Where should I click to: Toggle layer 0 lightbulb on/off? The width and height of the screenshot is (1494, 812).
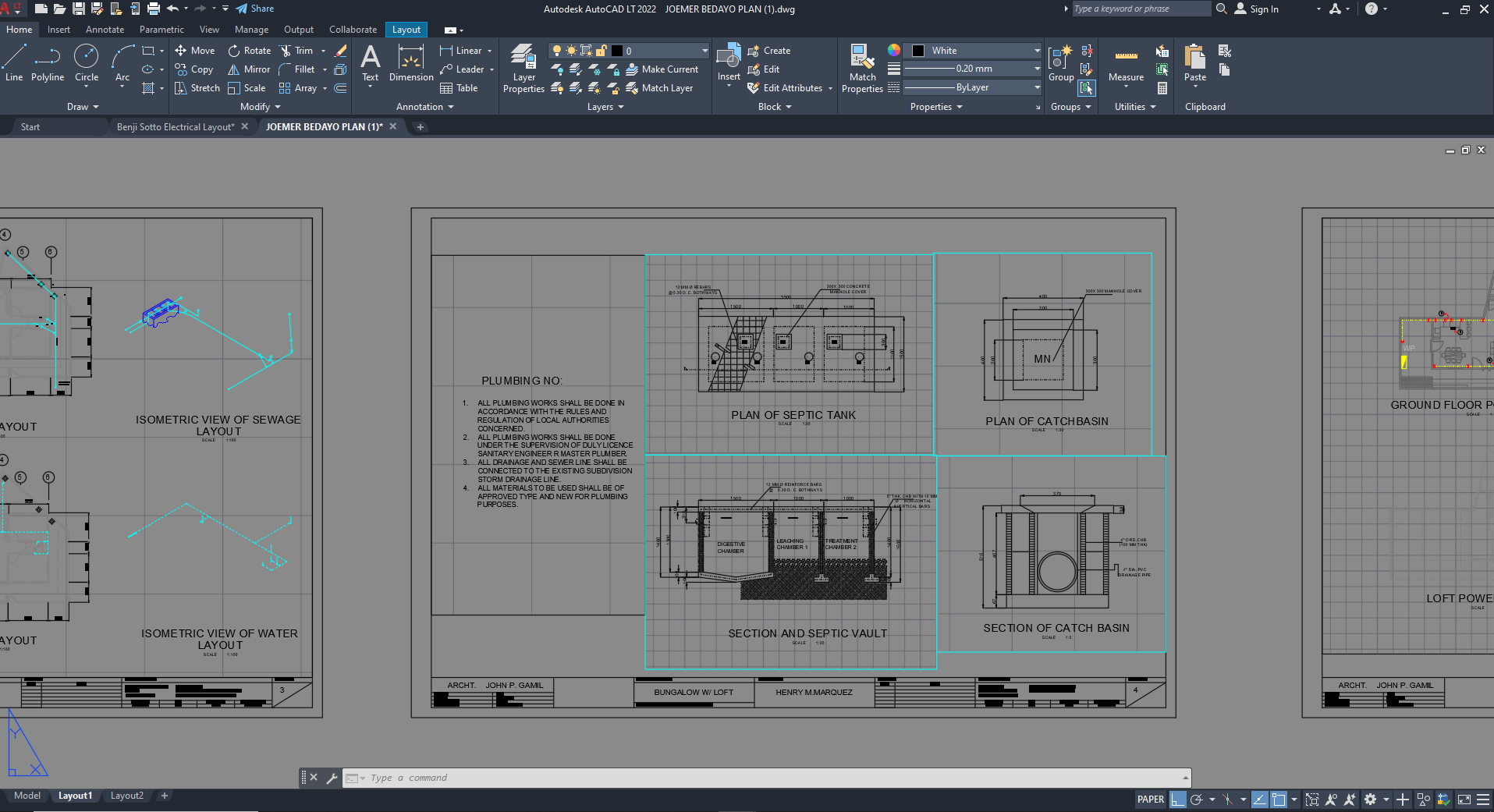(x=557, y=51)
